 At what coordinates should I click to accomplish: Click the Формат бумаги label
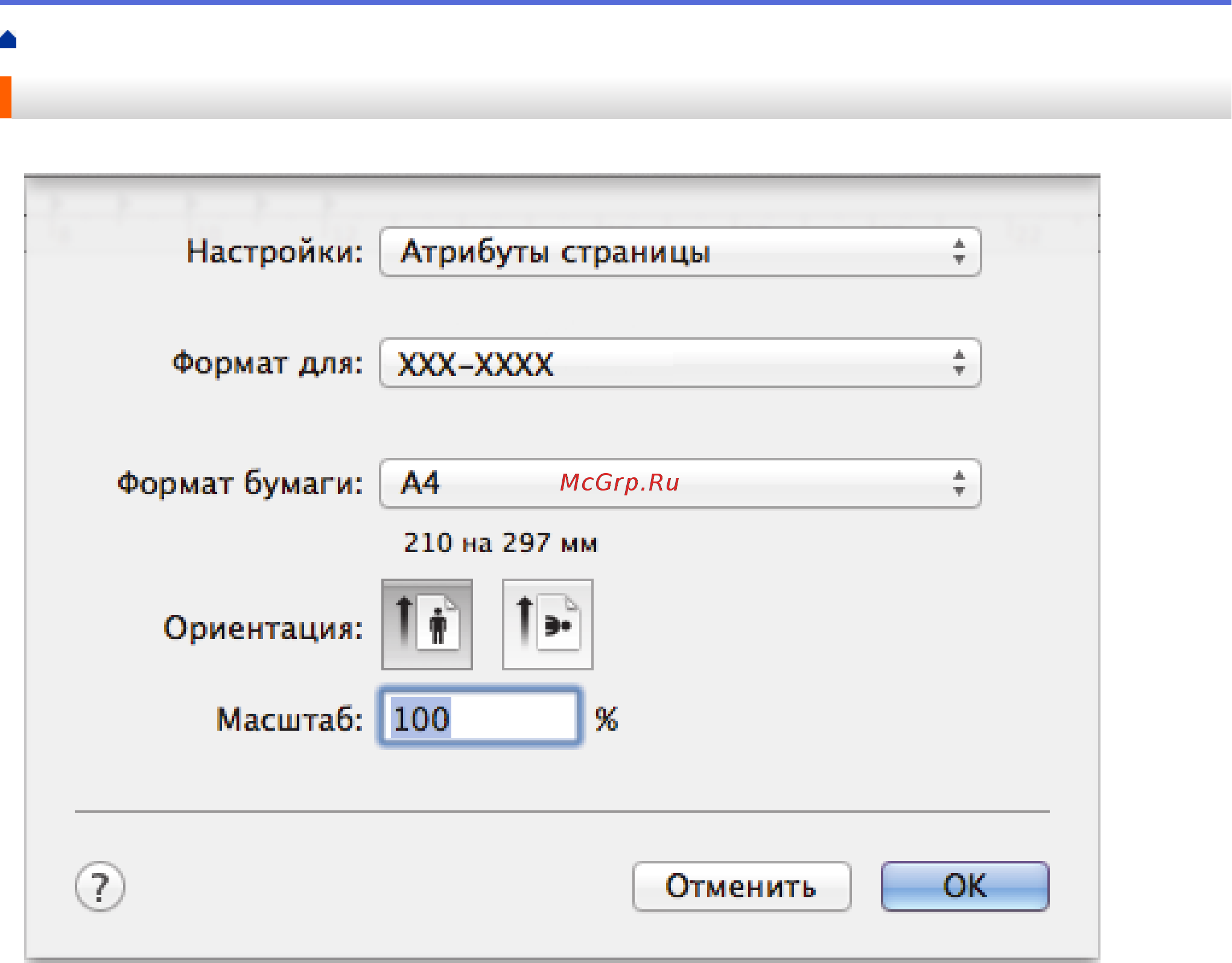click(x=240, y=483)
